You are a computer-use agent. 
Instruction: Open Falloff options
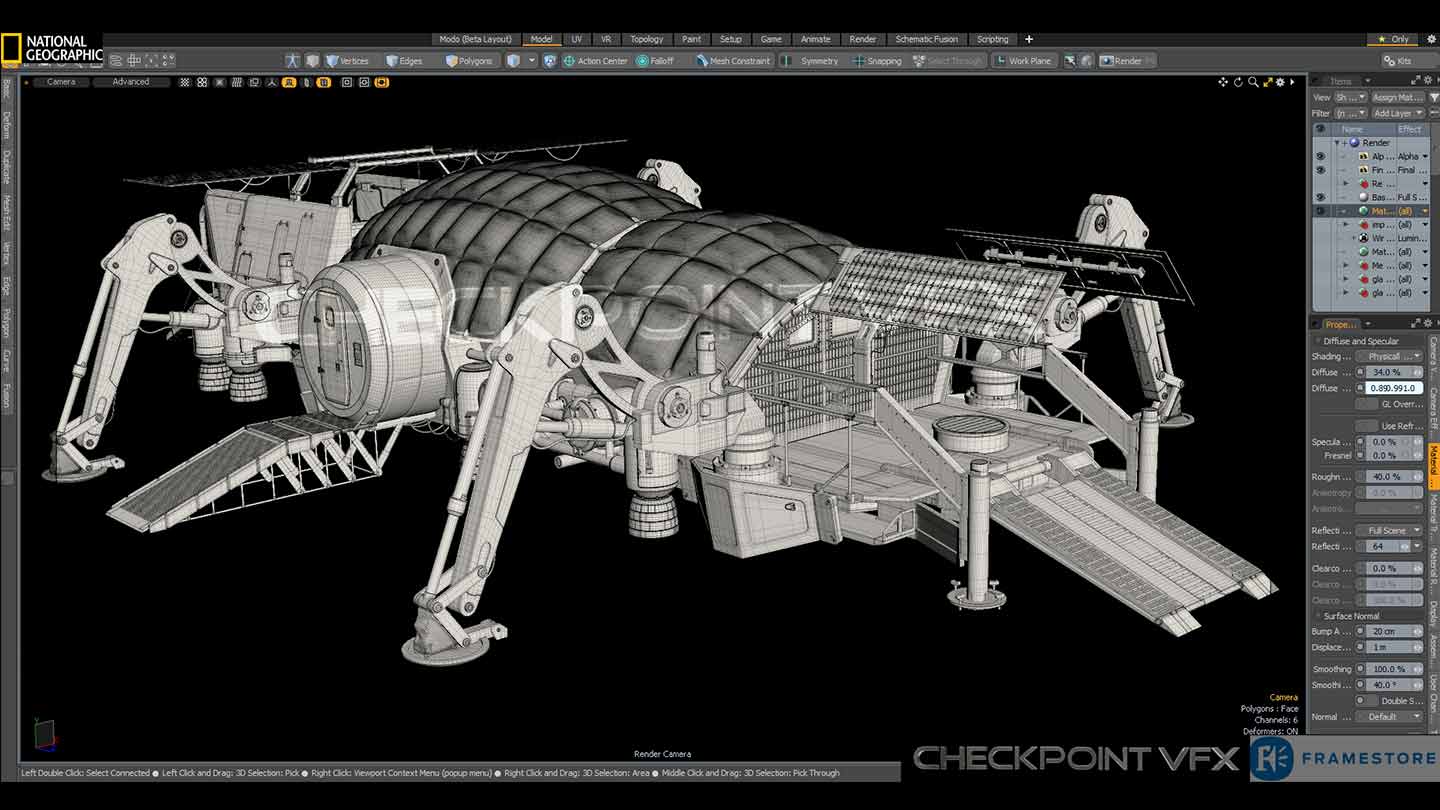(x=655, y=61)
